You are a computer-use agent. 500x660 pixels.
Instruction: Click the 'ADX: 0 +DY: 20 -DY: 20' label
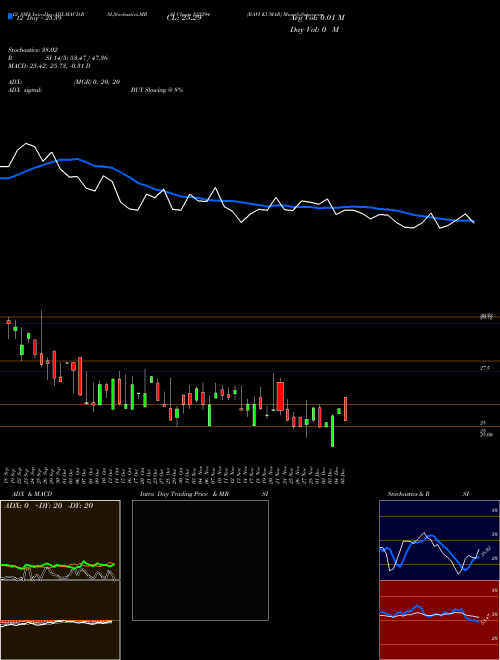coord(48,506)
